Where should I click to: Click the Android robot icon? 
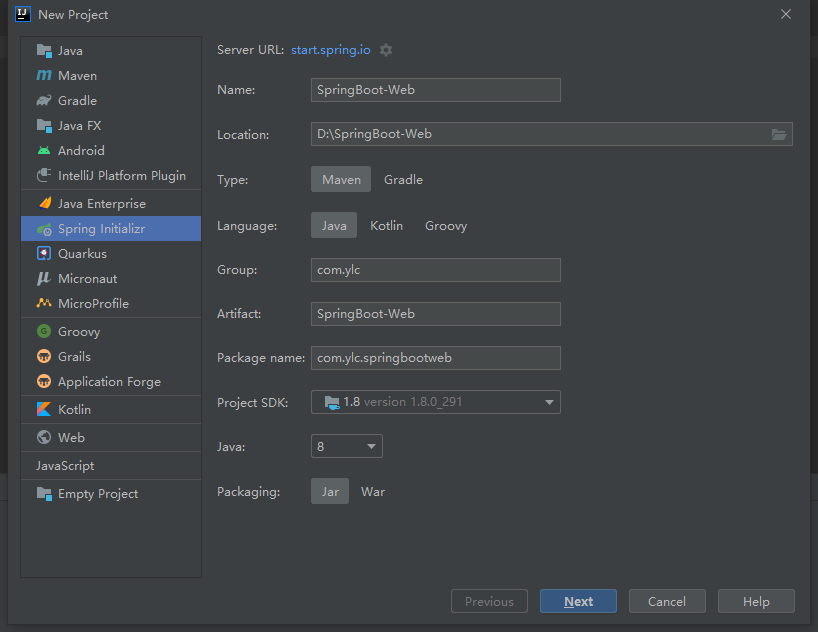44,151
